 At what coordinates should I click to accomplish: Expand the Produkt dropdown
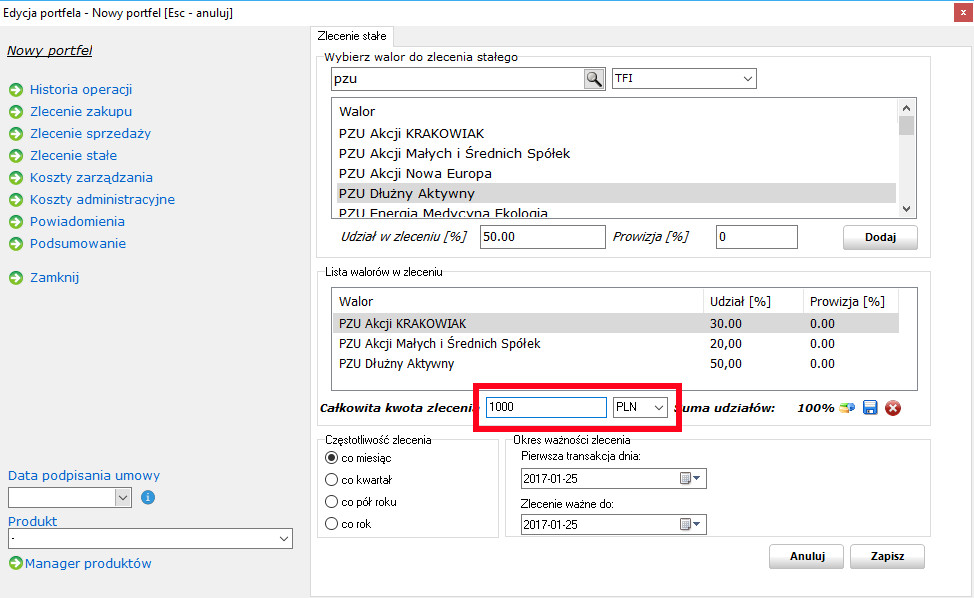tap(283, 539)
